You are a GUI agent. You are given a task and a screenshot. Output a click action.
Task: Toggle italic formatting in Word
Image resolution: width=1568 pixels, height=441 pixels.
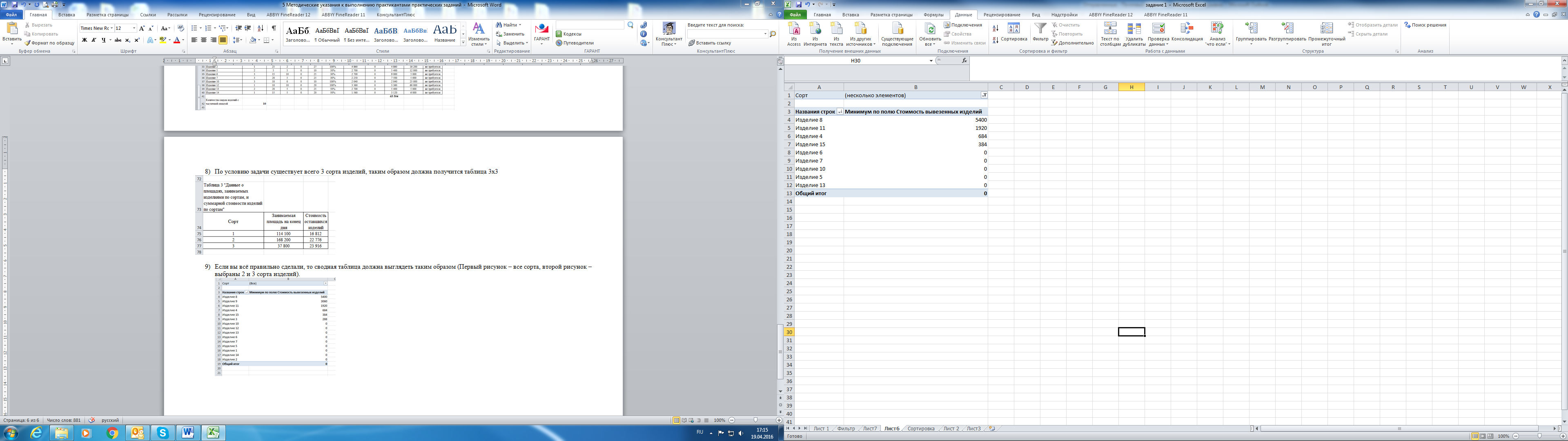pyautogui.click(x=94, y=40)
